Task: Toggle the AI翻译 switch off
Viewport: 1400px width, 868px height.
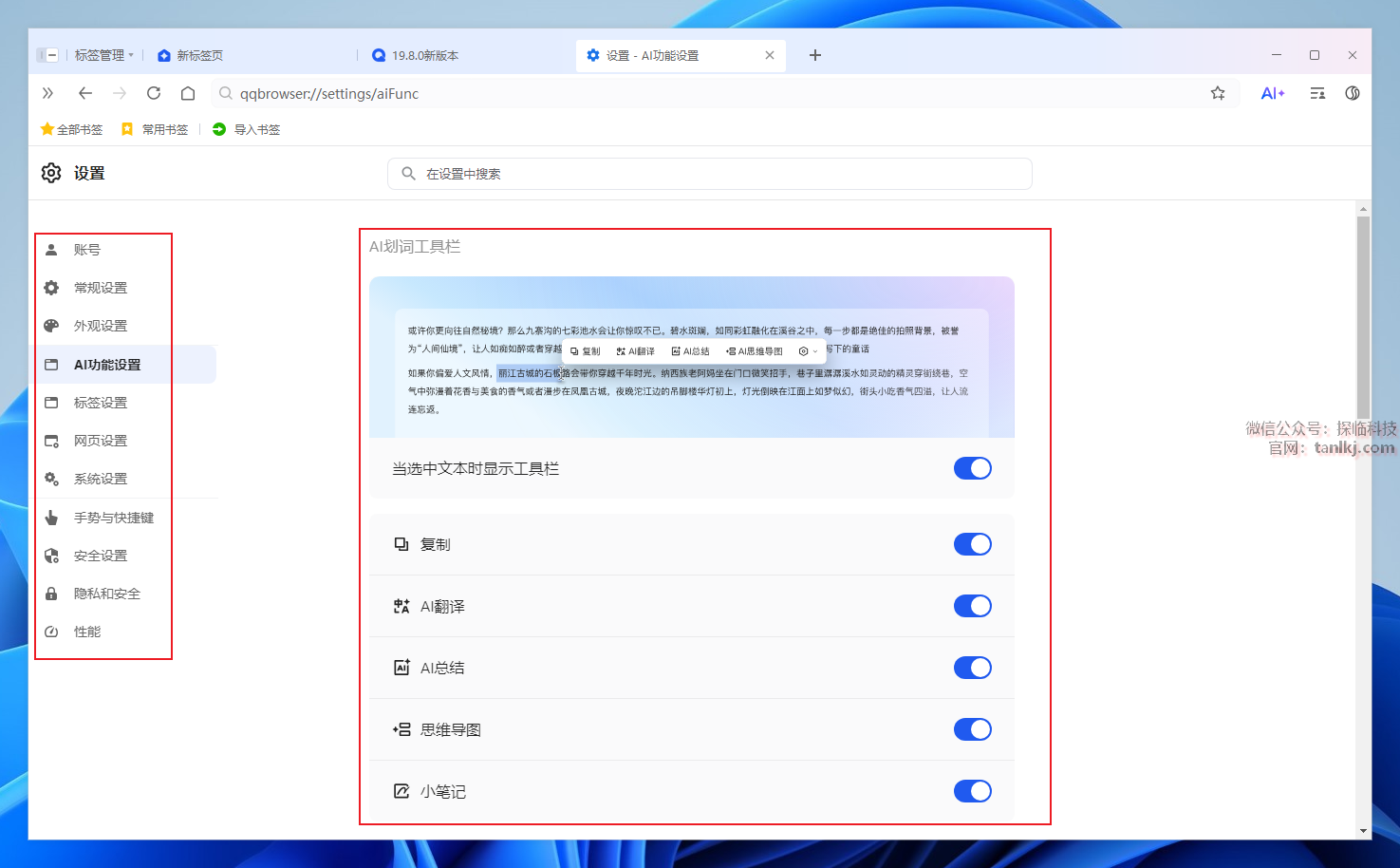Action: click(x=972, y=606)
